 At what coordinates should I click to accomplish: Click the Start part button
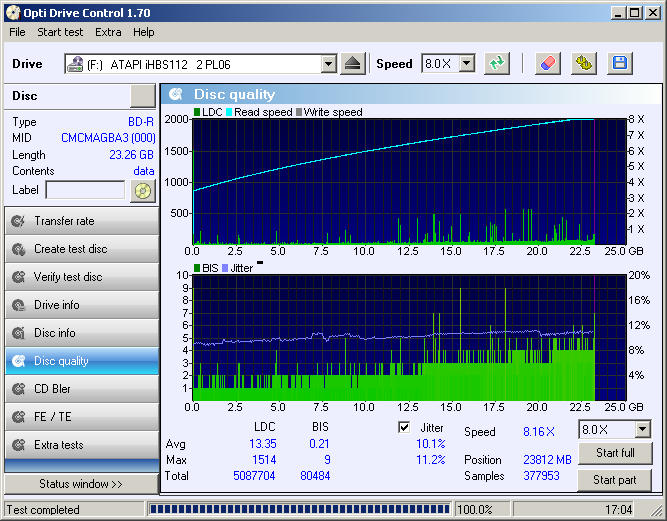point(615,480)
